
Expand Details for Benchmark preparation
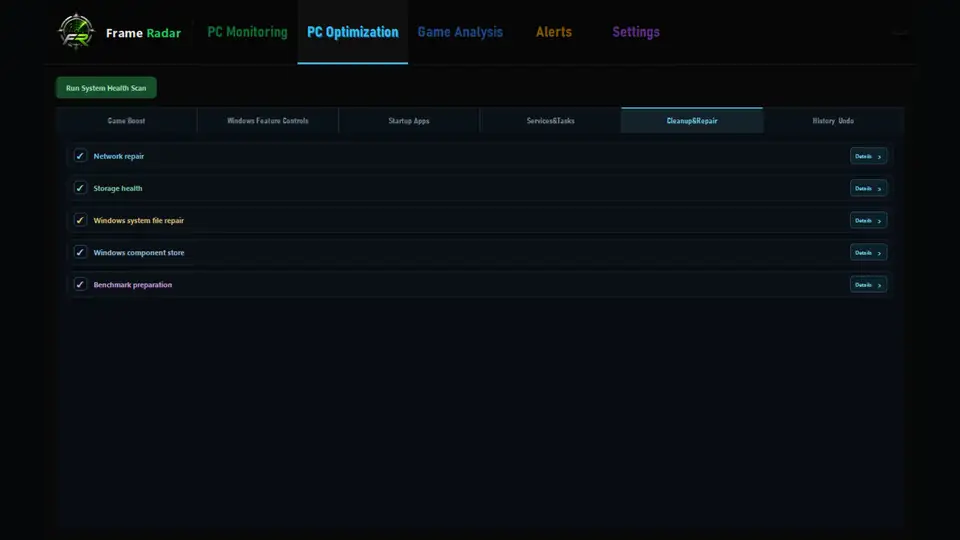point(868,285)
